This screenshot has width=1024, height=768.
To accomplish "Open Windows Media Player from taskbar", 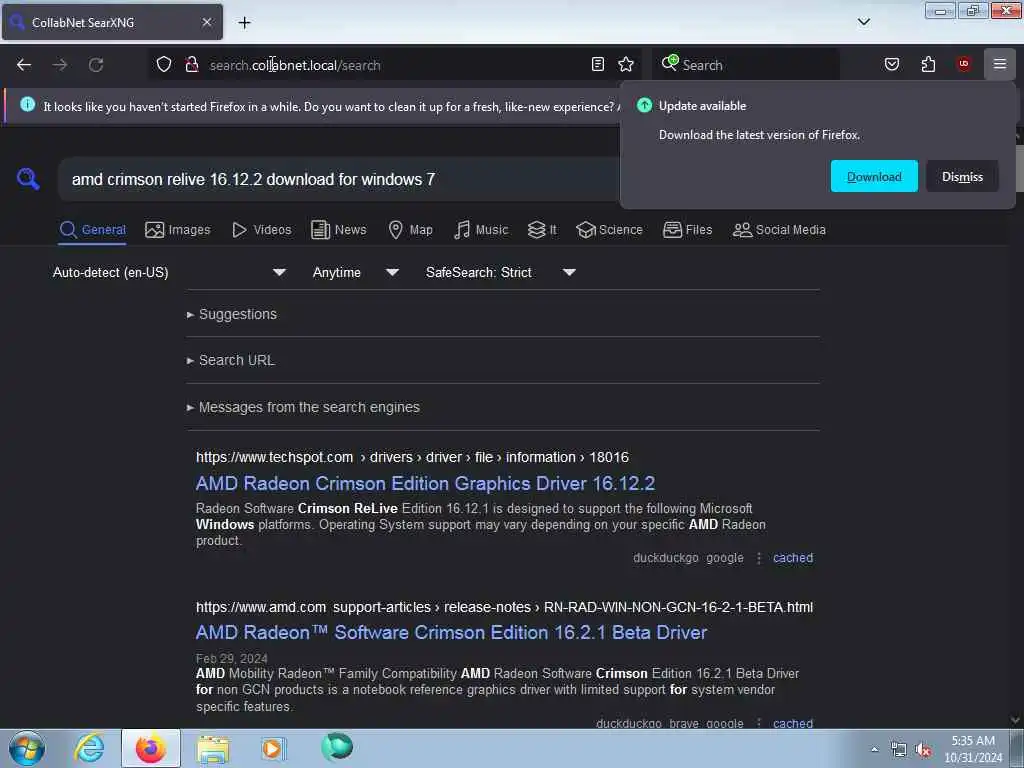I will (273, 748).
